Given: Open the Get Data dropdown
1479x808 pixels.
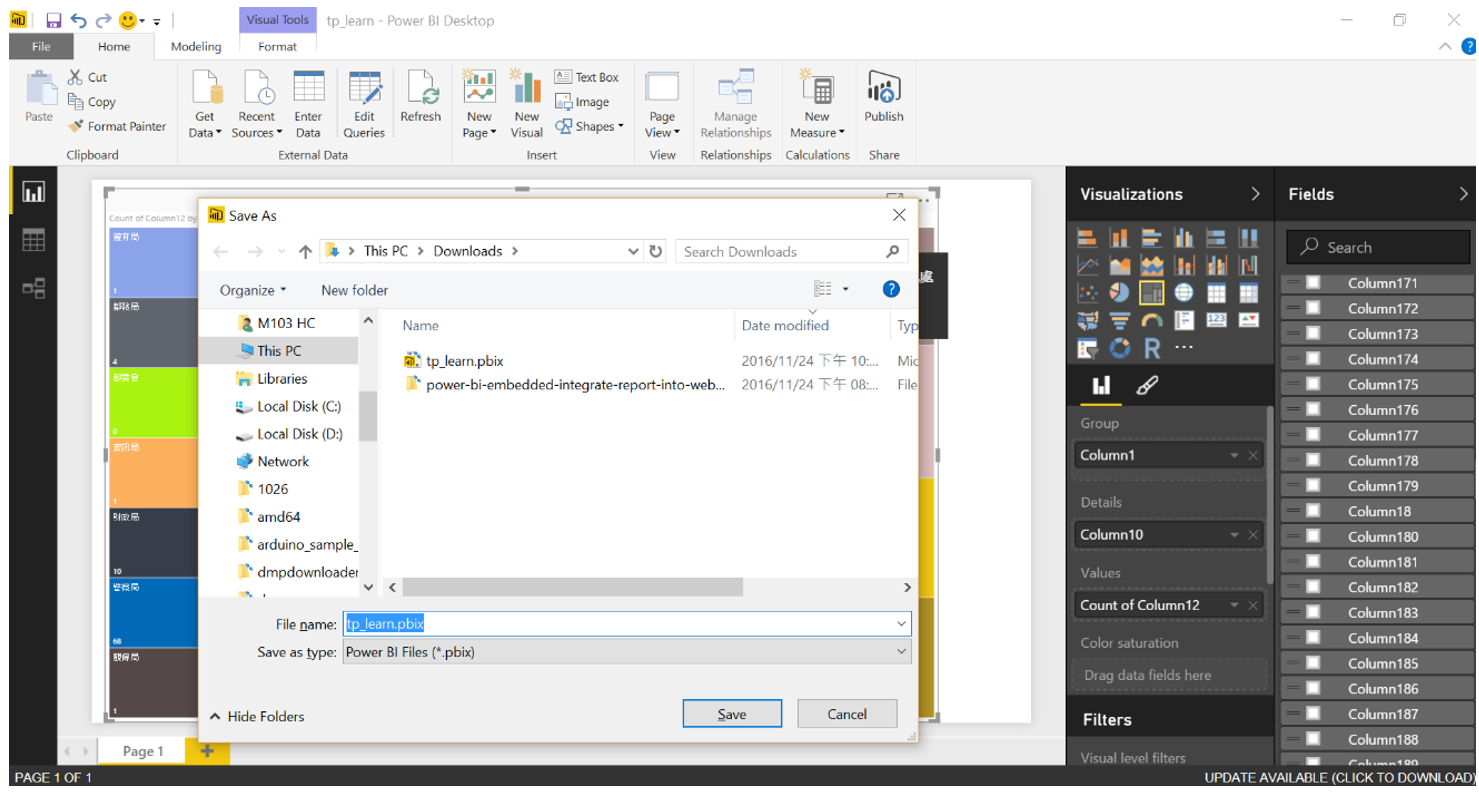Looking at the screenshot, I should pyautogui.click(x=205, y=104).
